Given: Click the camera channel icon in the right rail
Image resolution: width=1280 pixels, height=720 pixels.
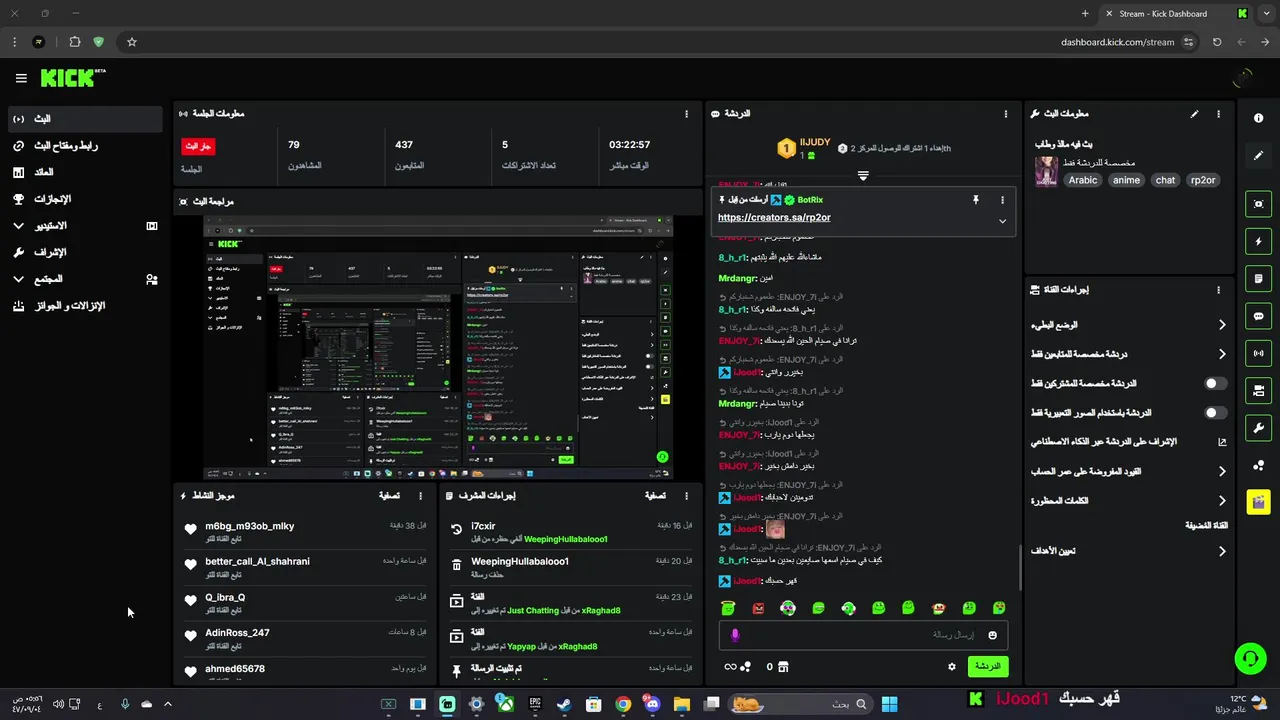Looking at the screenshot, I should (1258, 390).
